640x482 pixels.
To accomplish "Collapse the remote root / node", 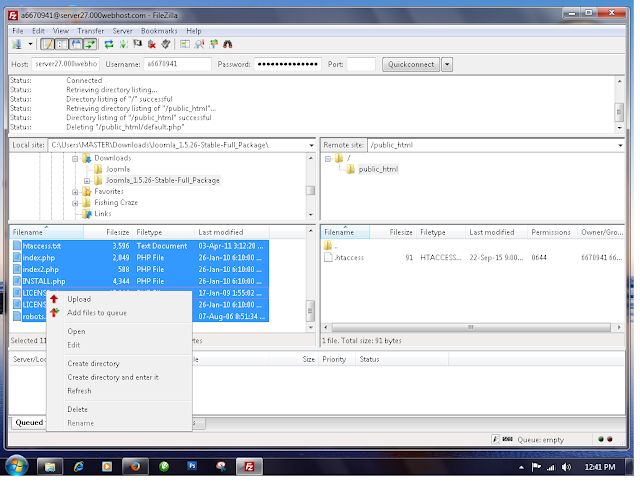I will tap(328, 159).
